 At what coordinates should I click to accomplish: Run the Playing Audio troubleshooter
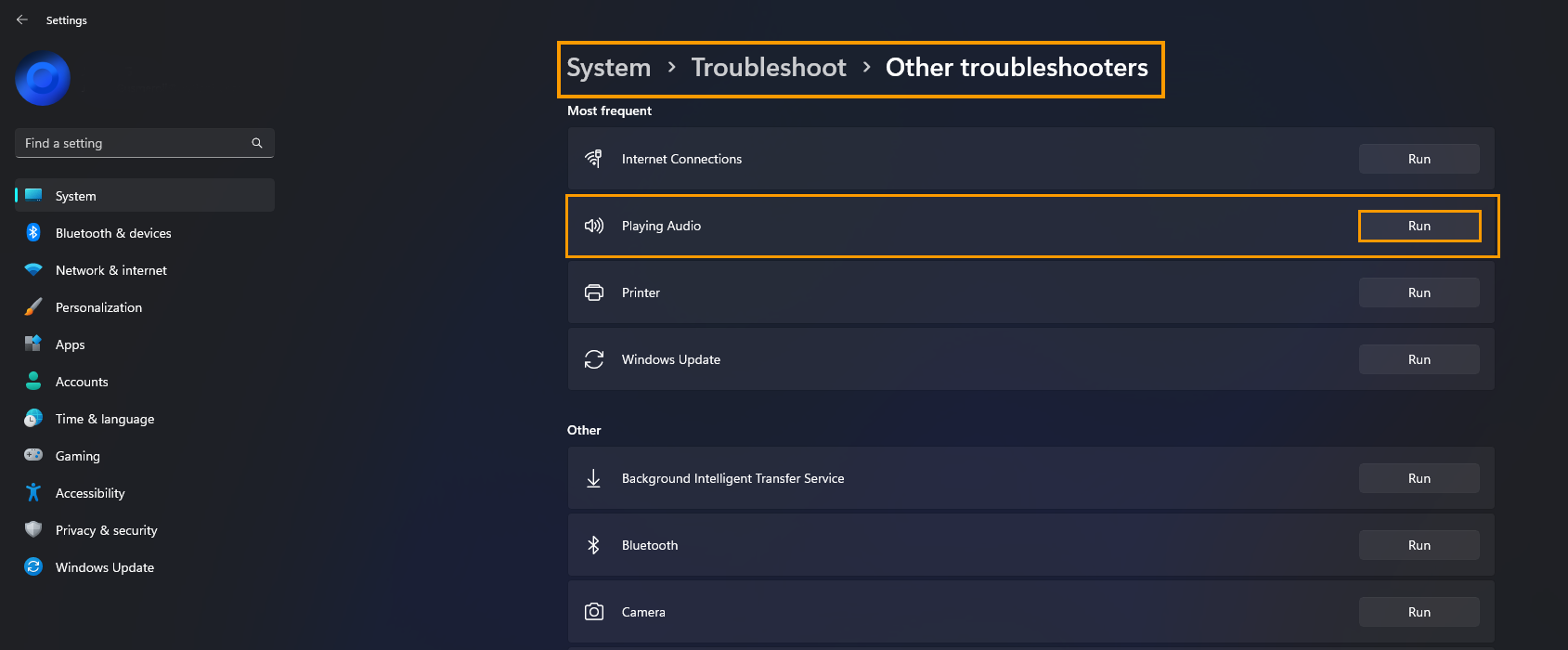tap(1419, 226)
